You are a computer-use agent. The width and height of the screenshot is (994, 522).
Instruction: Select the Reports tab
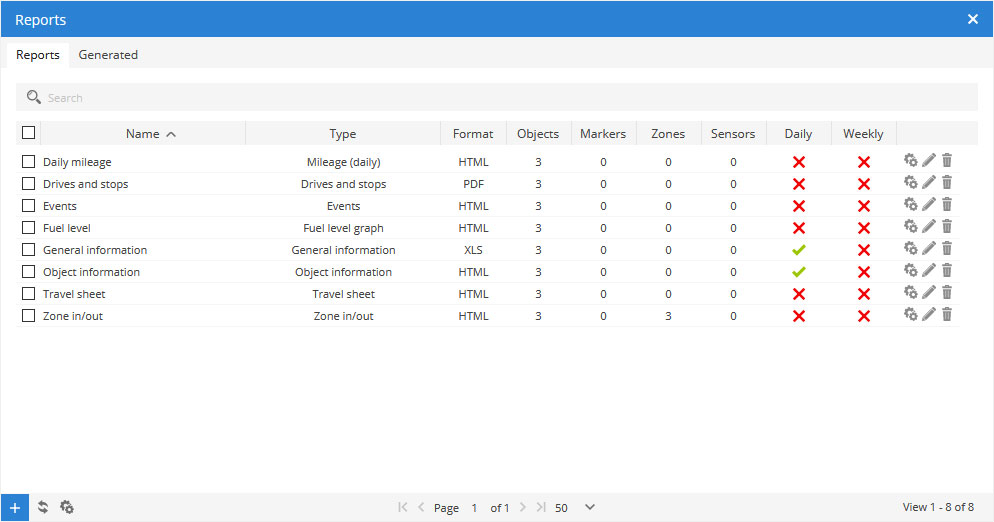pyautogui.click(x=37, y=55)
